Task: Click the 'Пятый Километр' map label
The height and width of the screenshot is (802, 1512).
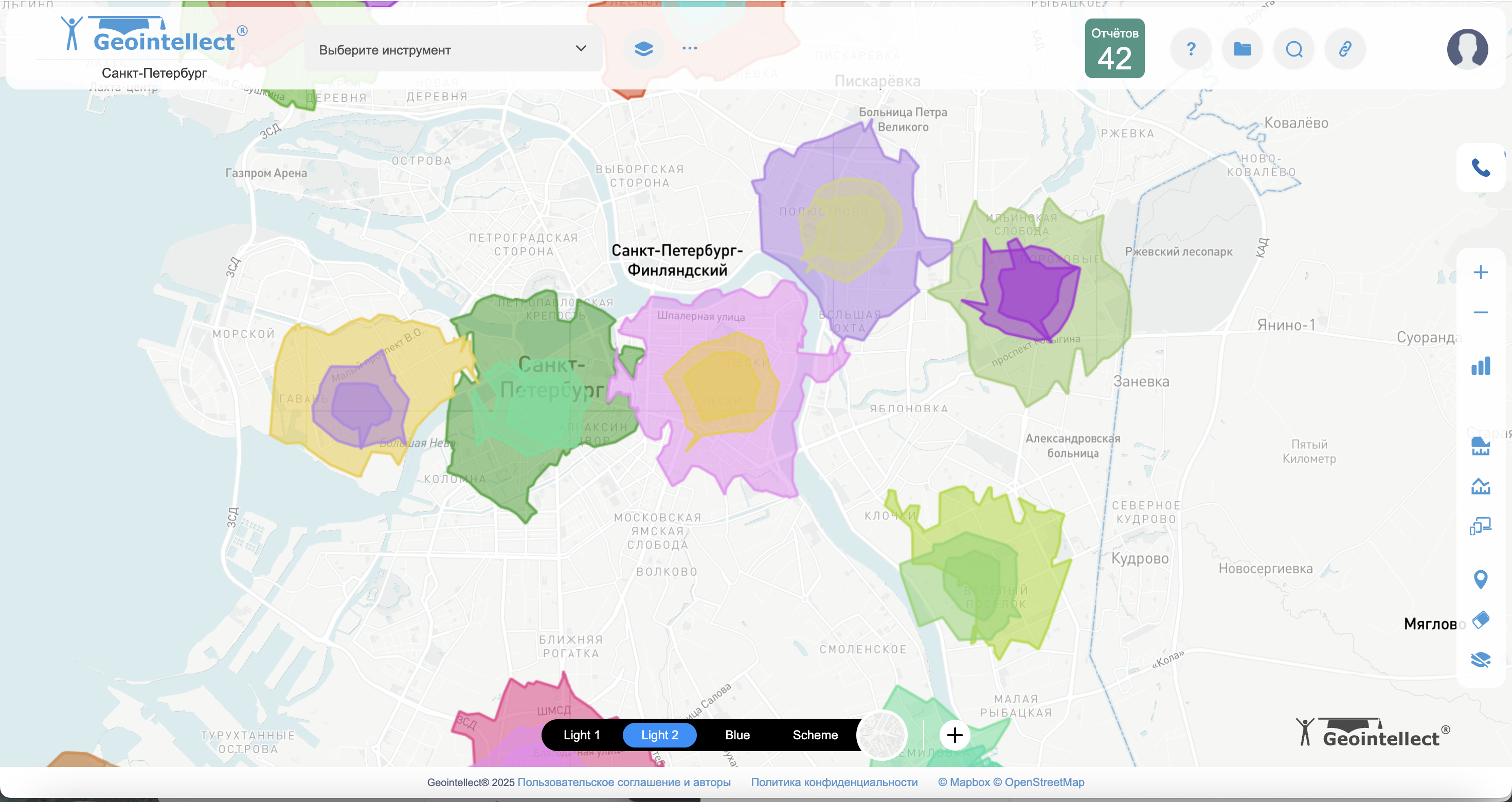Action: pos(1309,452)
